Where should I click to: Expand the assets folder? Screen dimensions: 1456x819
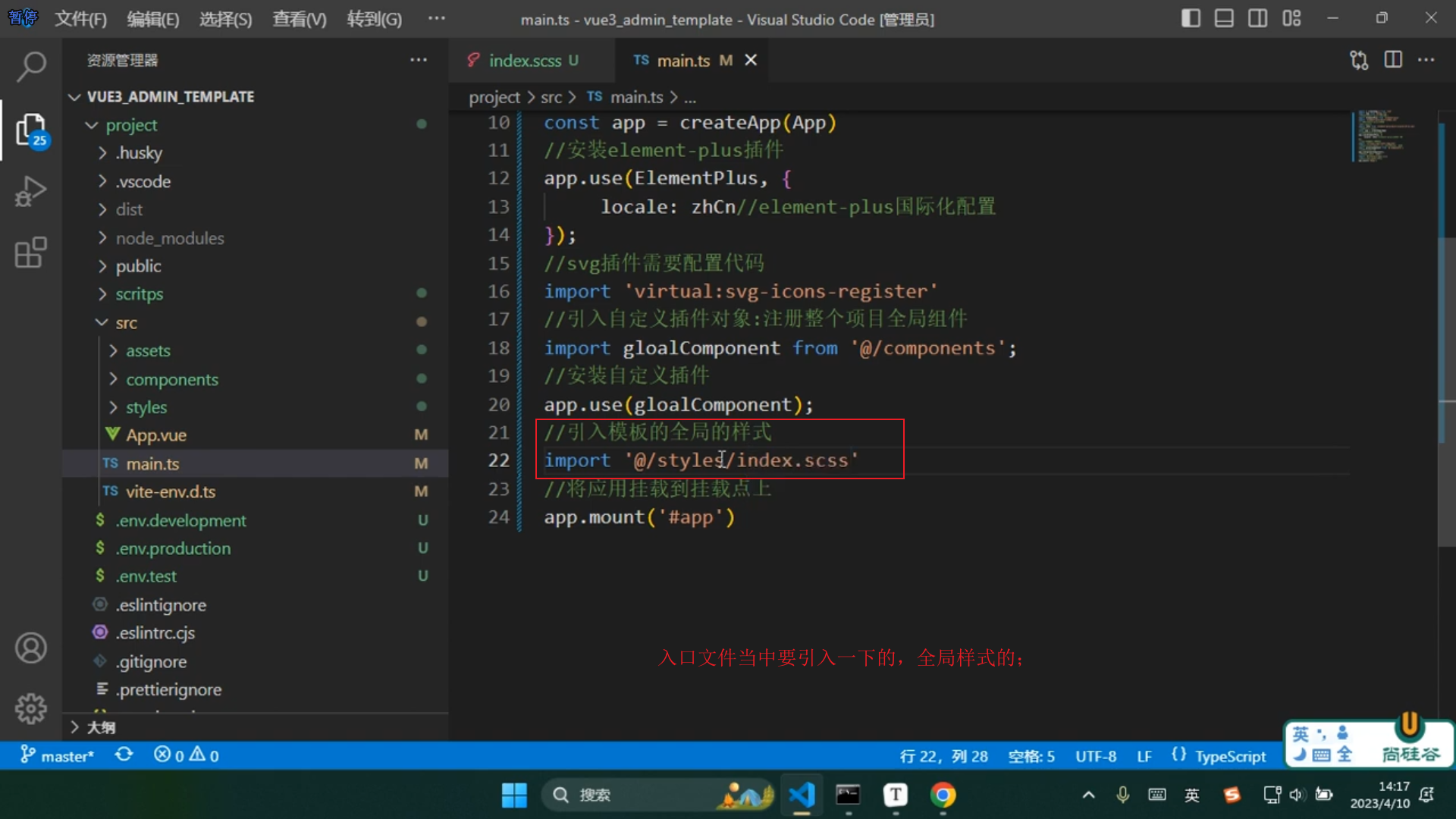point(255,350)
